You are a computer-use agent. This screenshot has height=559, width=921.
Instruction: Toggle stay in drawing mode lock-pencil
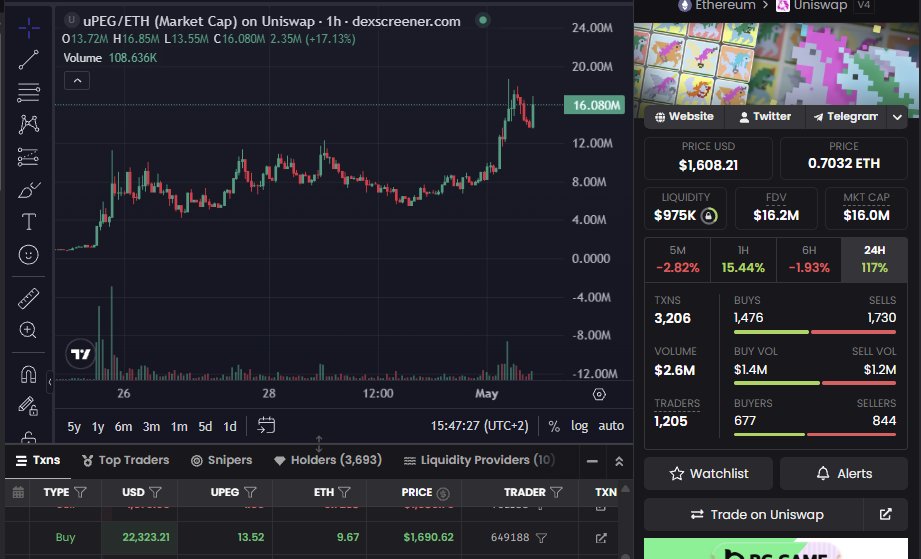(28, 406)
